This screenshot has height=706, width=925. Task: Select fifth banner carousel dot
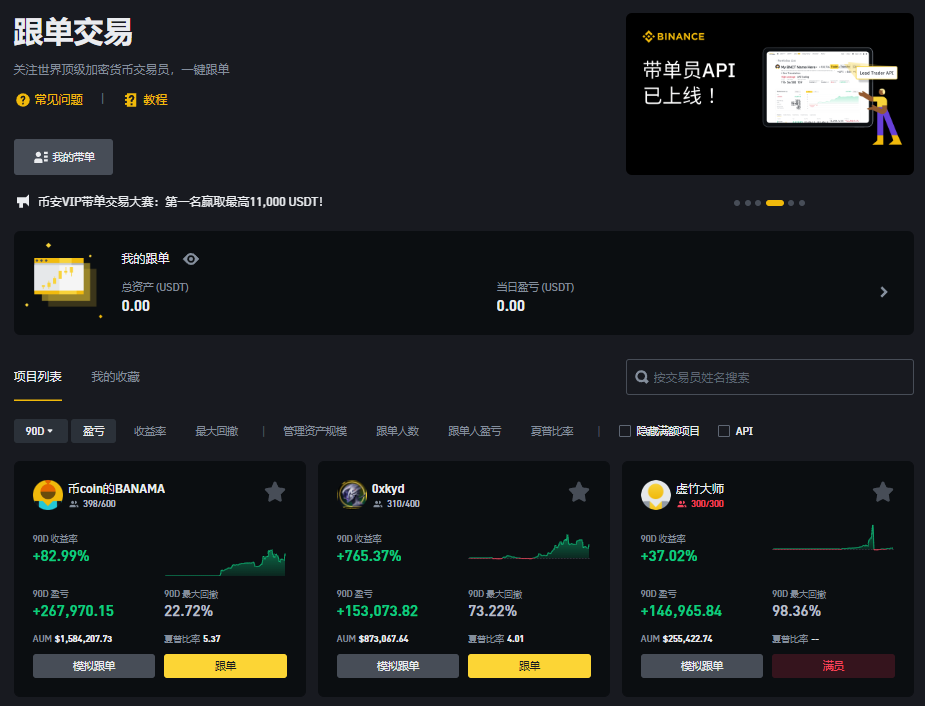(x=791, y=203)
